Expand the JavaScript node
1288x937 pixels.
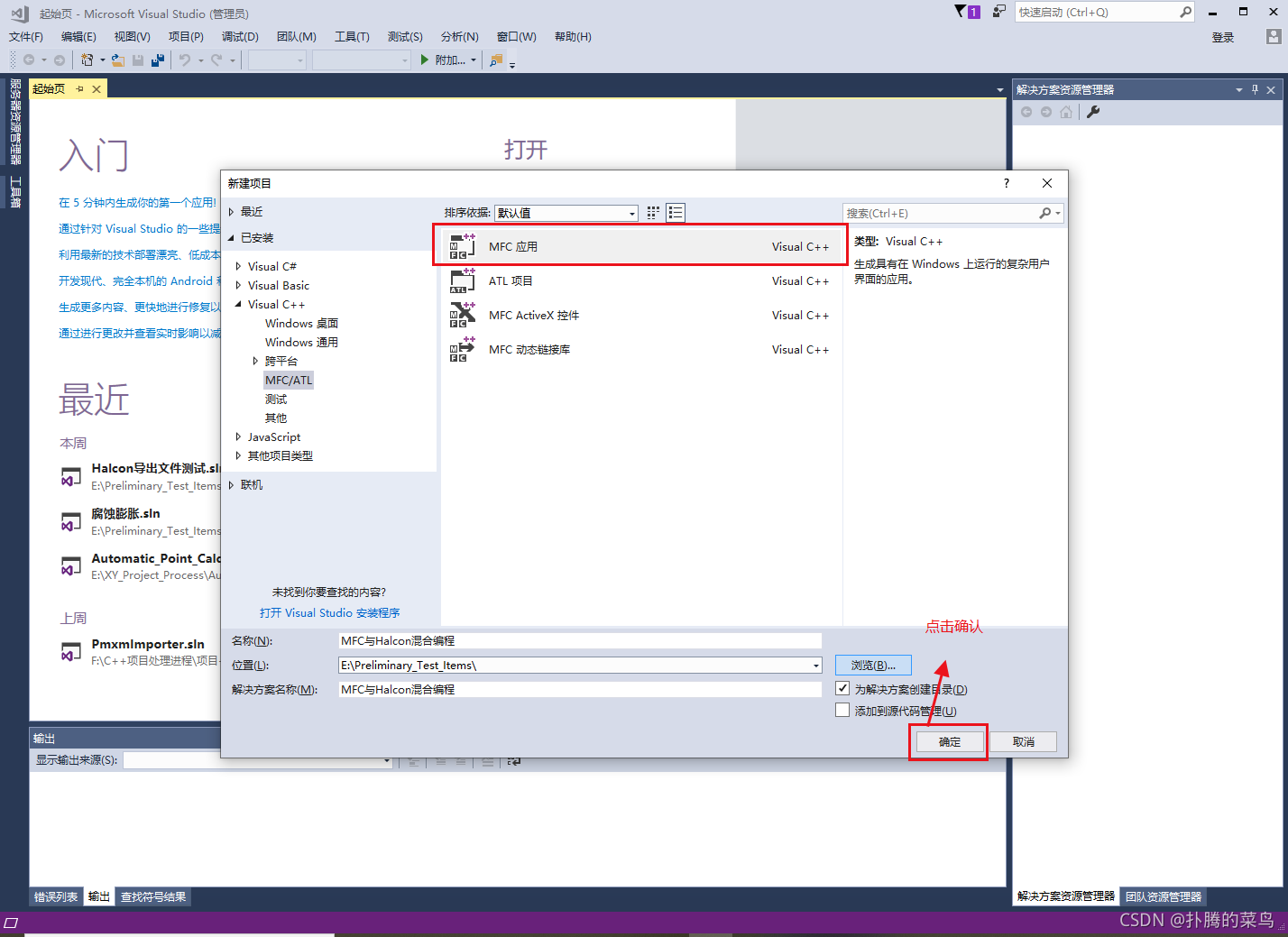click(x=238, y=436)
